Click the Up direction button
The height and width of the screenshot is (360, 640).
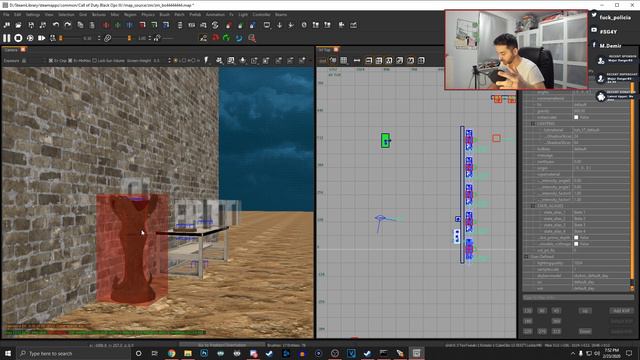point(585,311)
